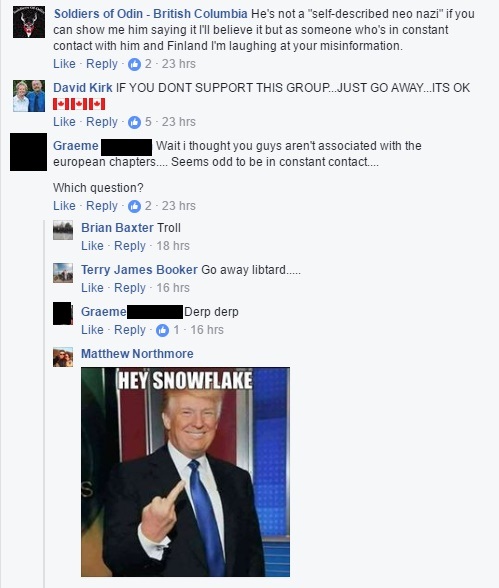Click like reaction icon on Derp derp reply
This screenshot has height=588, width=499.
tap(162, 330)
